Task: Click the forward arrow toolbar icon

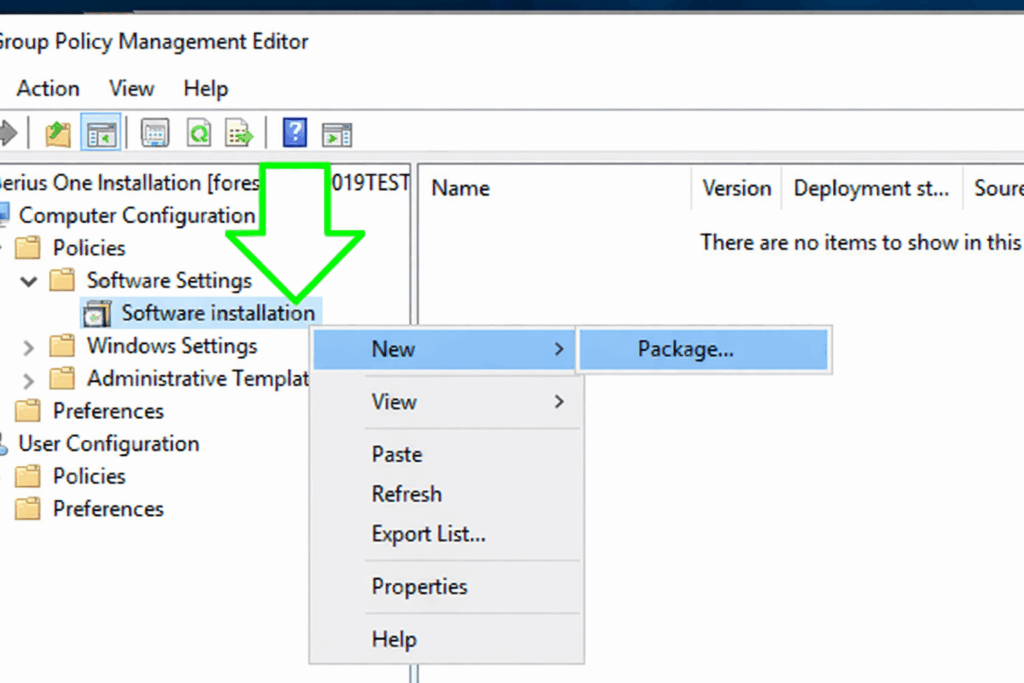Action: point(8,133)
